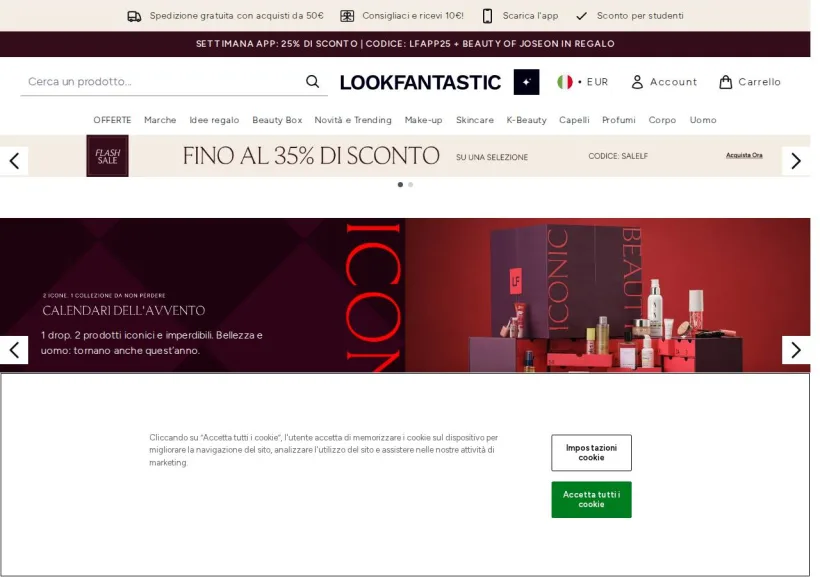820x577 pixels.
Task: Click Scarica l'app link
Action: tap(530, 16)
